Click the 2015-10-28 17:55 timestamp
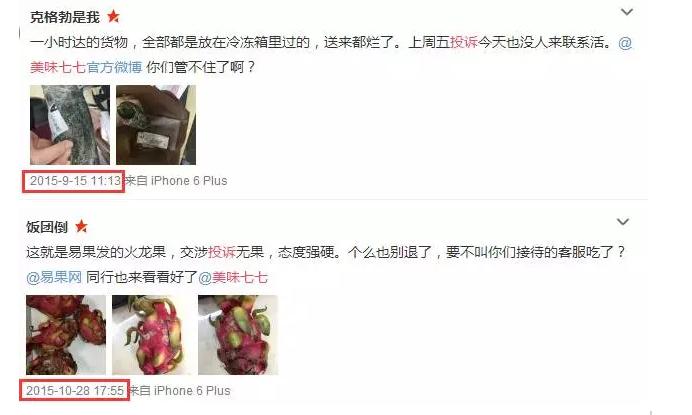 (75, 391)
